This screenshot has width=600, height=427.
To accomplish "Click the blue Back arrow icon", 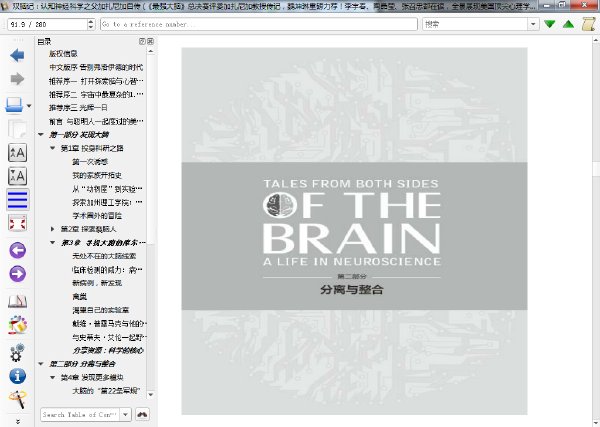I will point(17,55).
